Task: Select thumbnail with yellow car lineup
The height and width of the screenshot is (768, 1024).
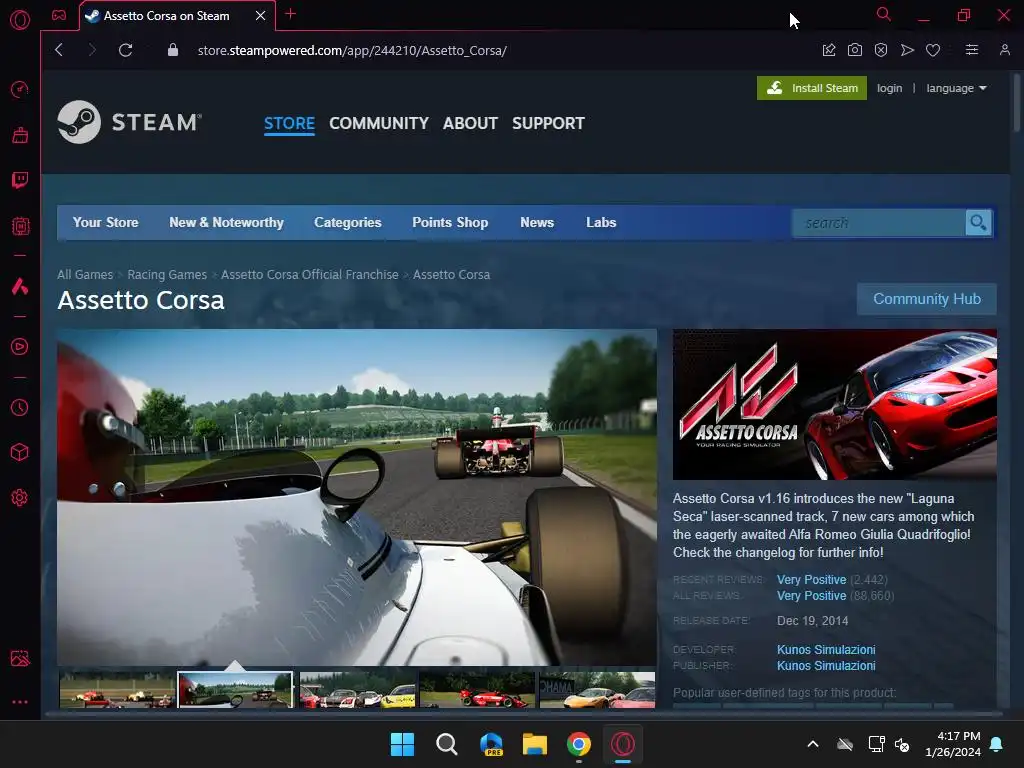Action: click(357, 690)
